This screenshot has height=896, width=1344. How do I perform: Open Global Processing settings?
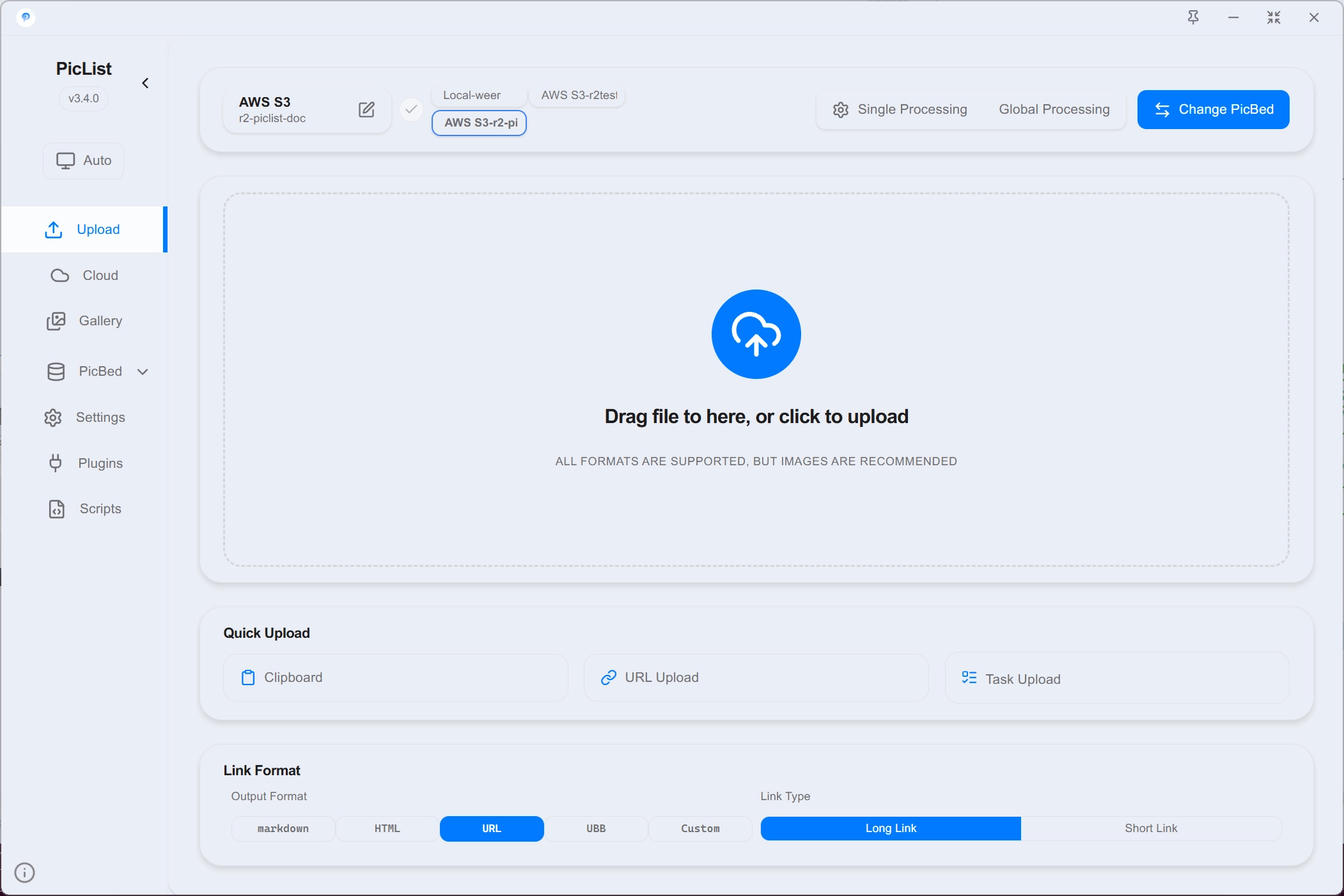click(x=1054, y=109)
